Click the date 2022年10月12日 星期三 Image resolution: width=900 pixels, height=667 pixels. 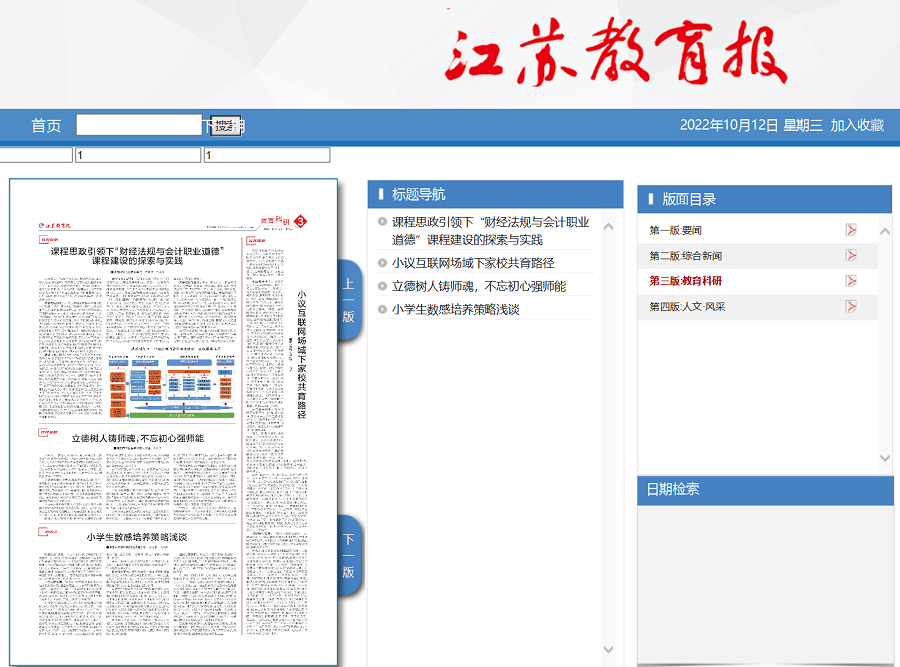click(751, 125)
